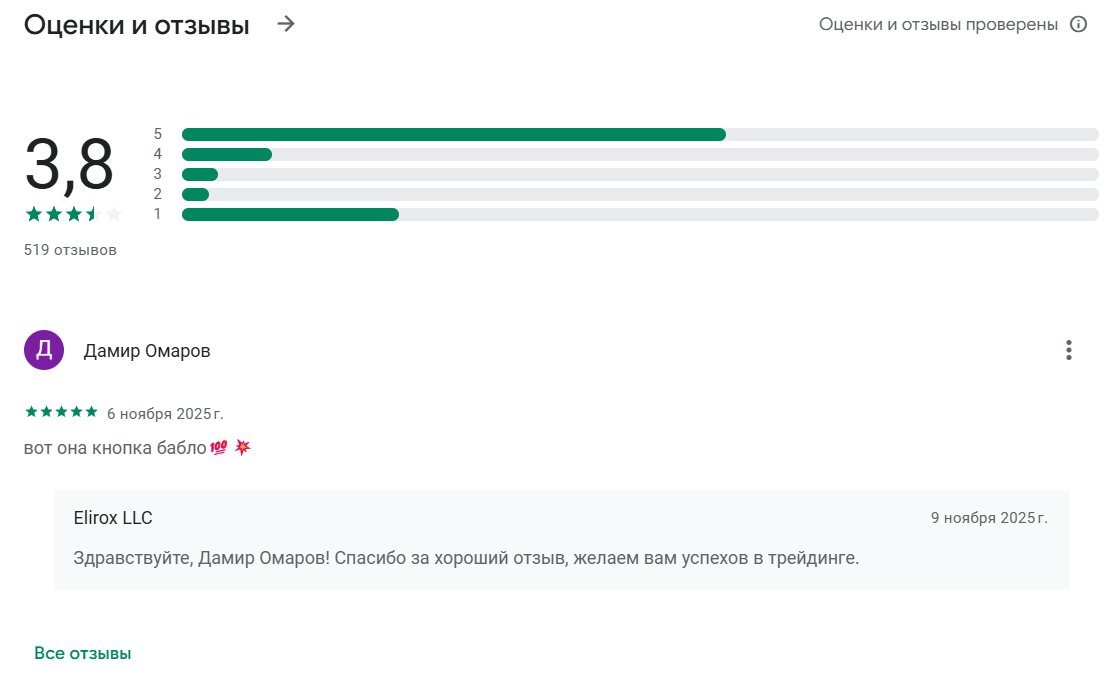Click the 1-star rating bar

pos(640,214)
